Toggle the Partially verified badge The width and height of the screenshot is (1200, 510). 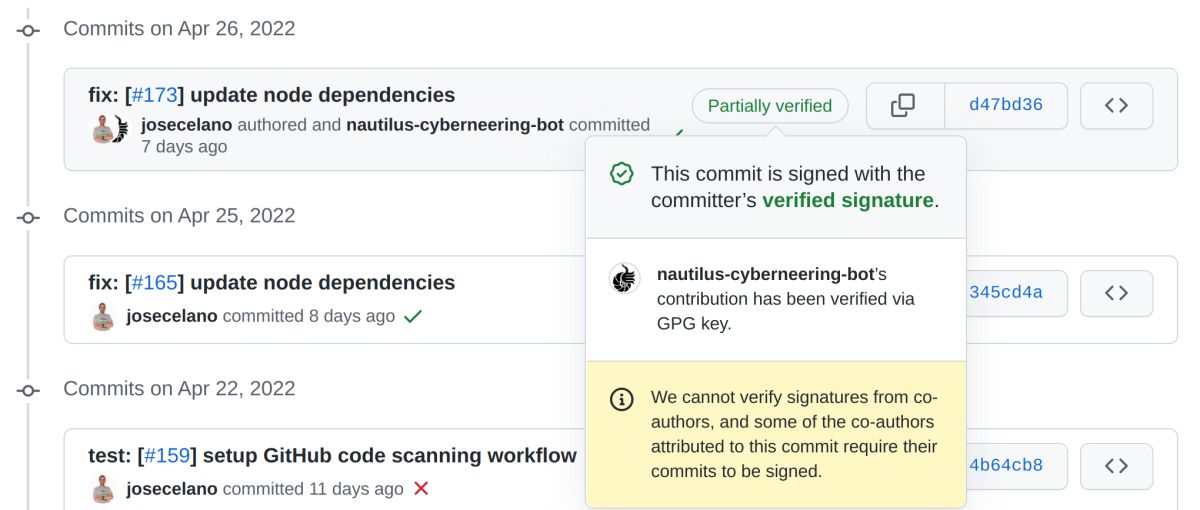tap(769, 106)
